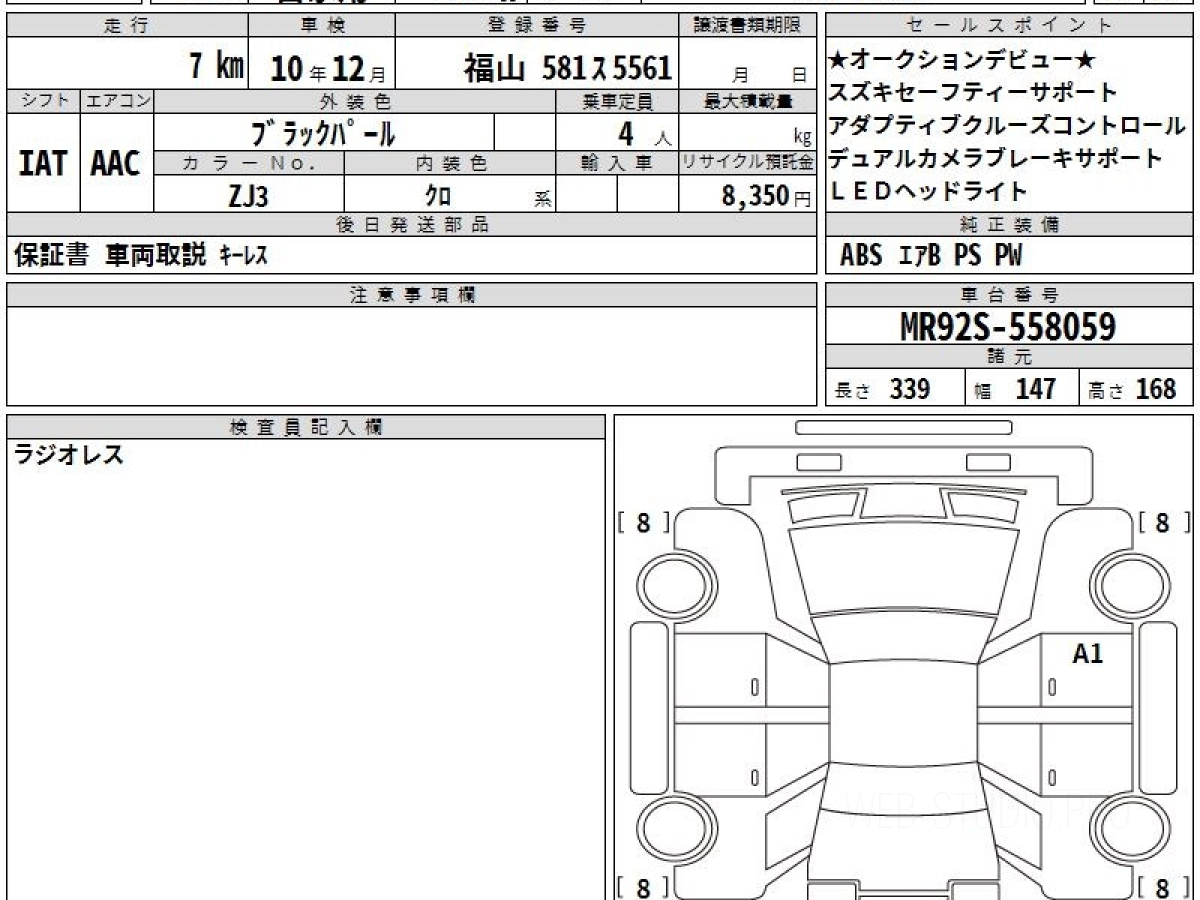This screenshot has height=900, width=1200.
Task: Select the 保証書 item
Action: pos(51,256)
